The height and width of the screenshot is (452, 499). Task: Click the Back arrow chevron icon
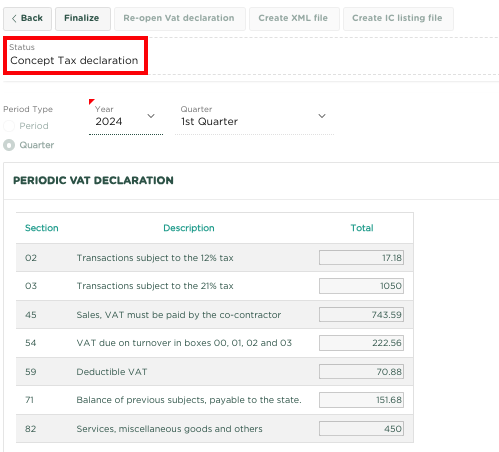pos(14,18)
